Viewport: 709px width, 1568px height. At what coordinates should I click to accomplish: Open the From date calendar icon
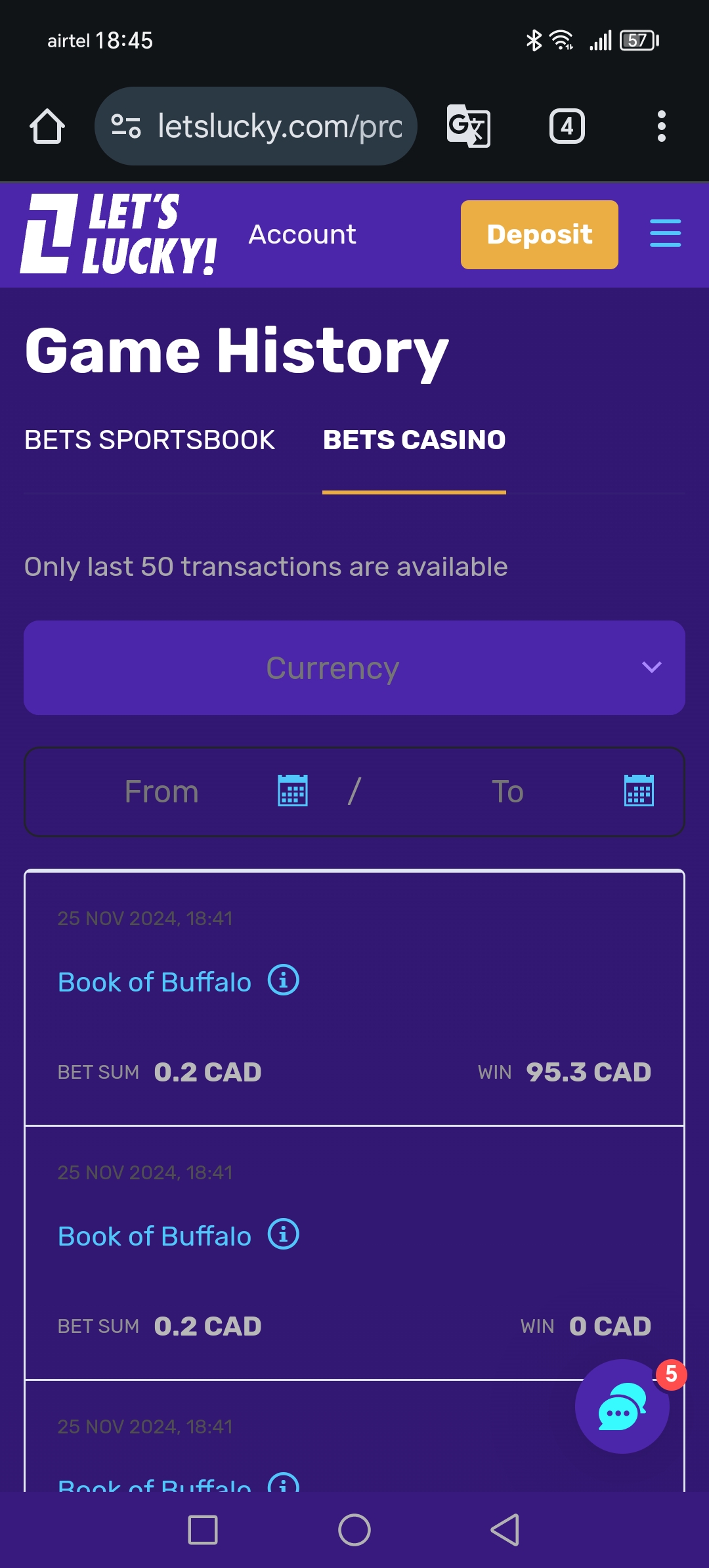[x=293, y=790]
